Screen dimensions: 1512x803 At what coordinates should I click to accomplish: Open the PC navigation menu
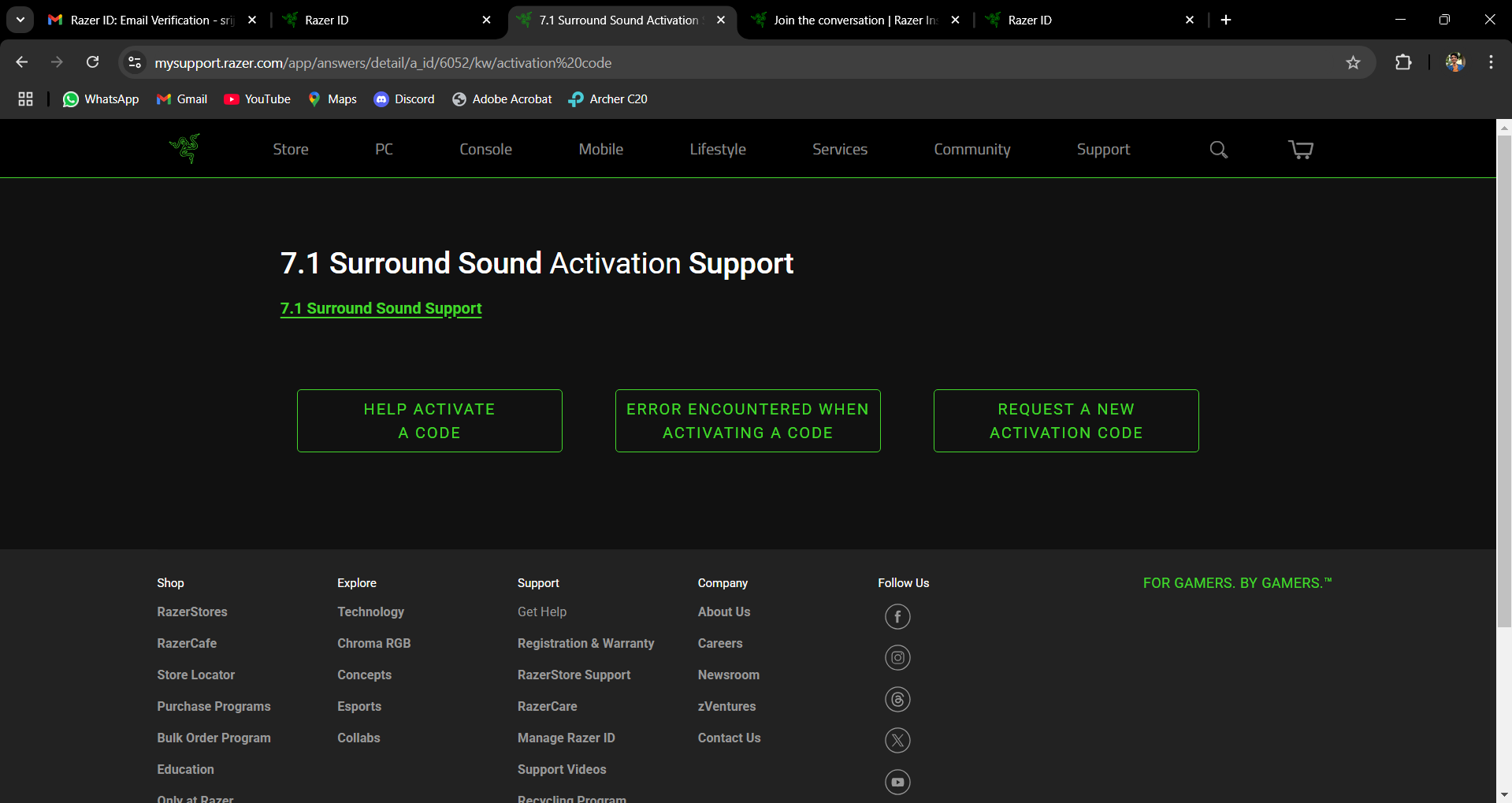(384, 150)
